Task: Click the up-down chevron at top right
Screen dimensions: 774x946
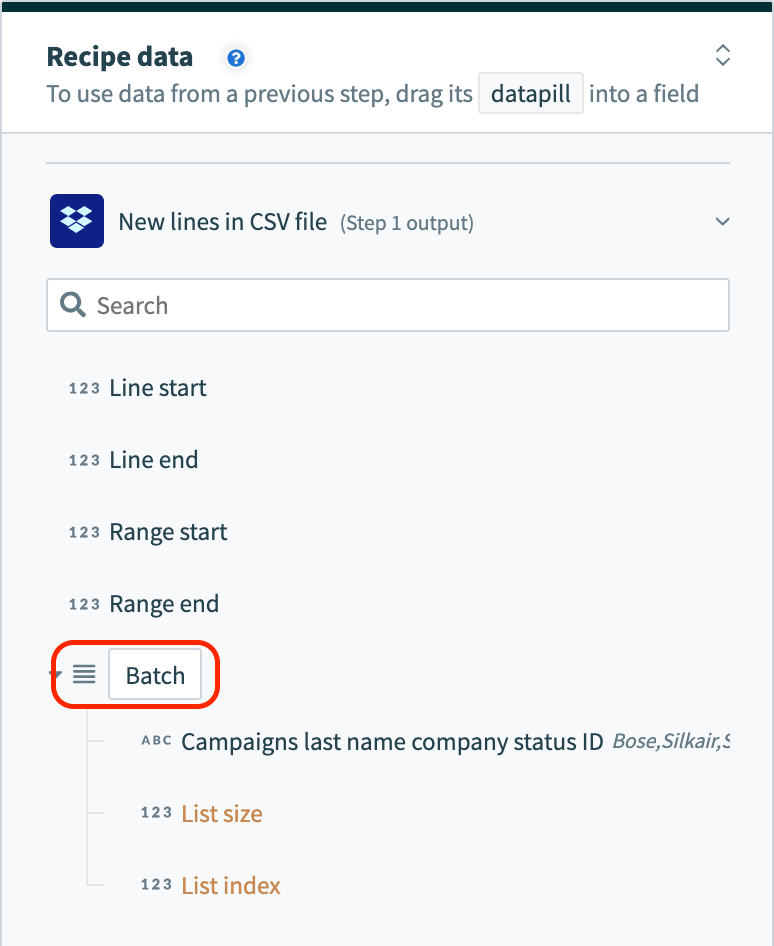Action: click(x=722, y=55)
